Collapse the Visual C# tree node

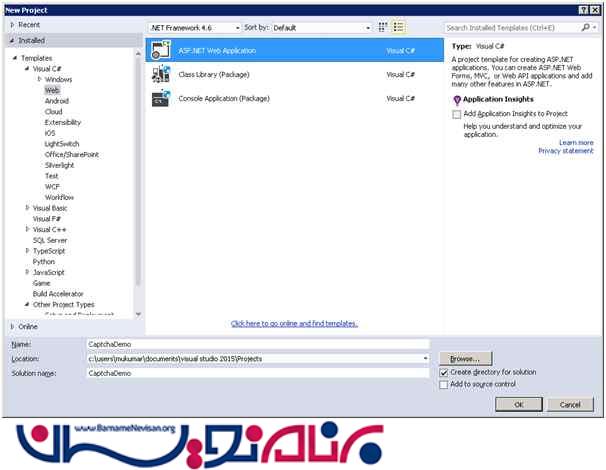click(27, 69)
